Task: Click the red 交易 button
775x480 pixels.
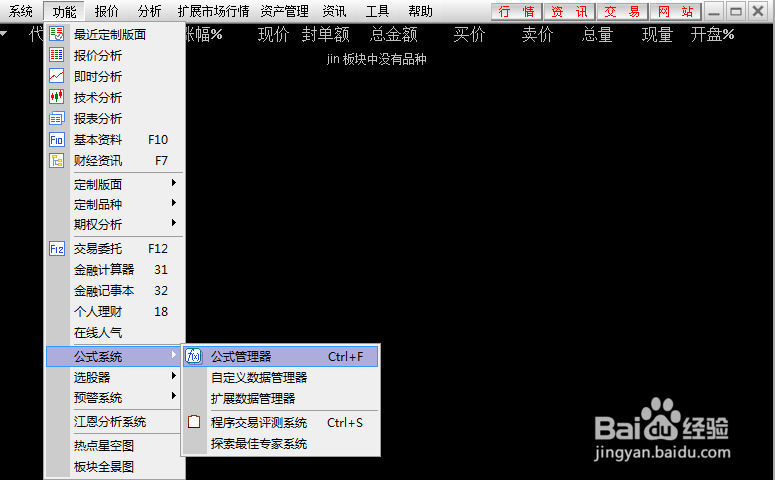Action: pos(622,11)
